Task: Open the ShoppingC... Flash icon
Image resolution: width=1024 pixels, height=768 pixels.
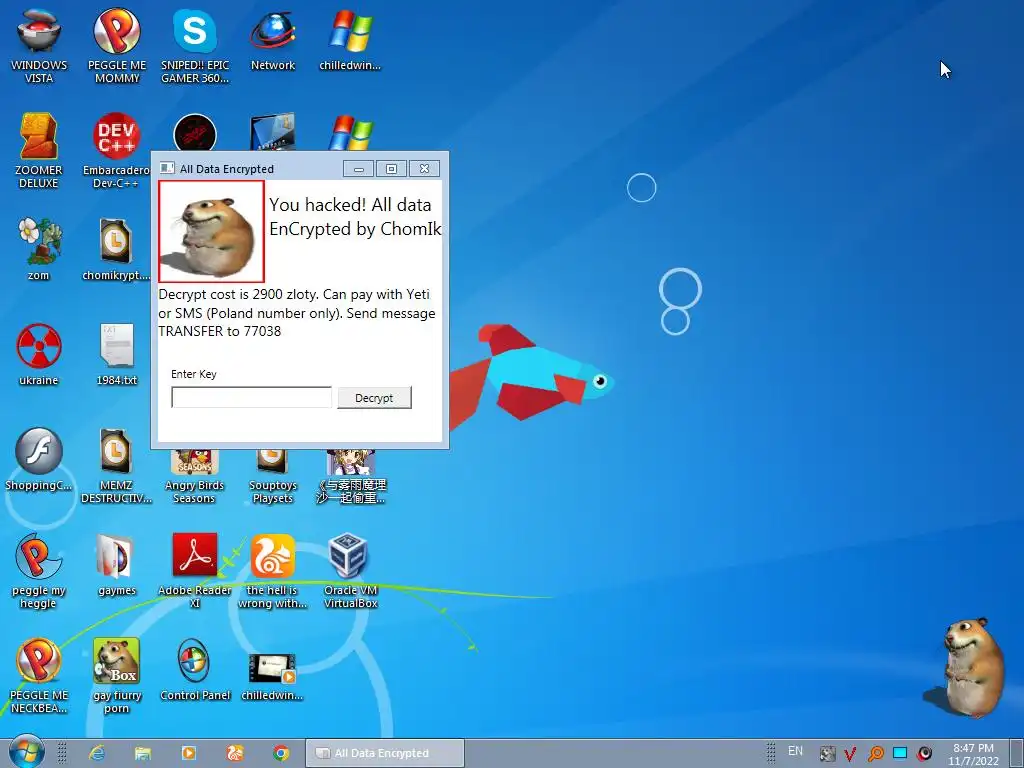Action: coord(39,459)
